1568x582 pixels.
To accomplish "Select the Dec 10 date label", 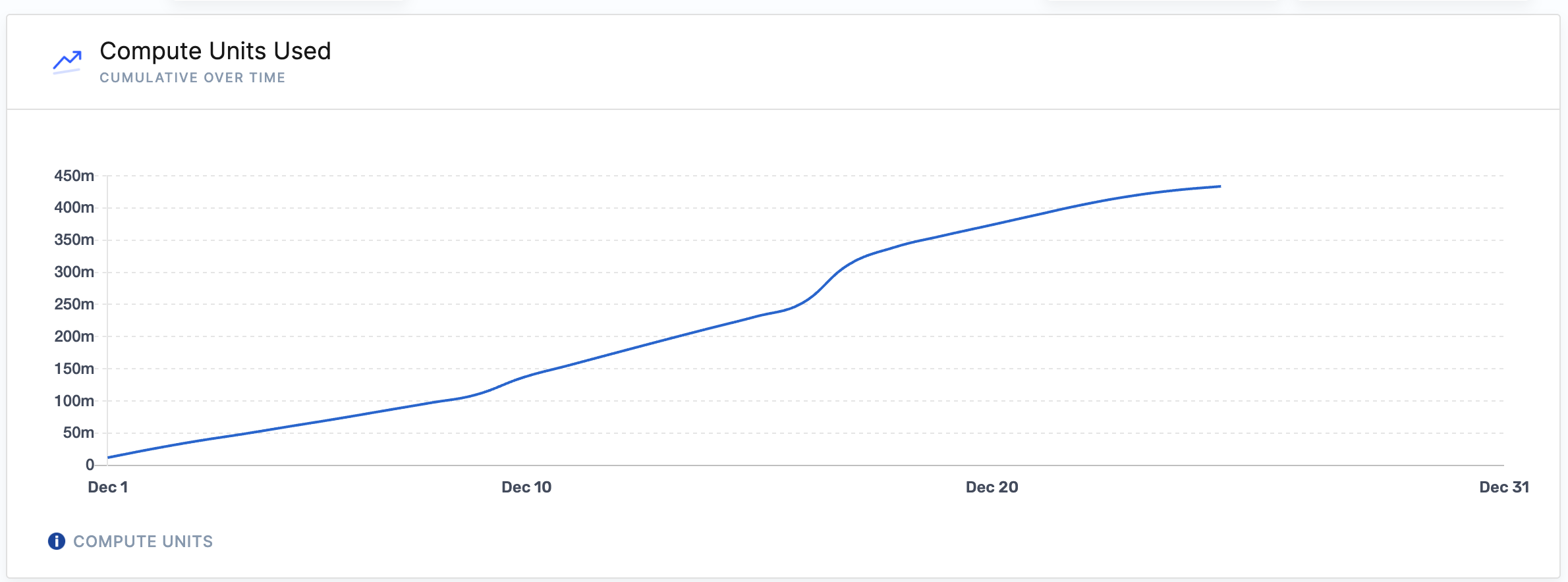I will click(526, 487).
